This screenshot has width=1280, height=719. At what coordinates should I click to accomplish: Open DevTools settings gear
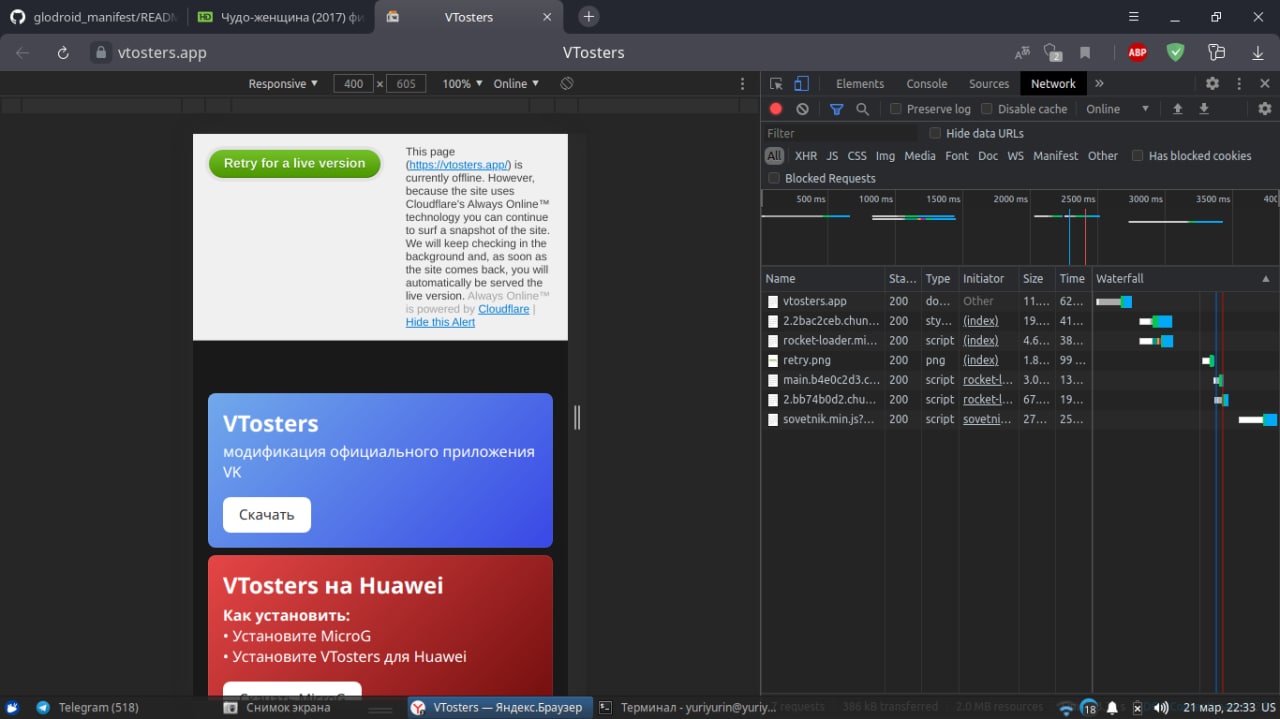tap(1212, 84)
